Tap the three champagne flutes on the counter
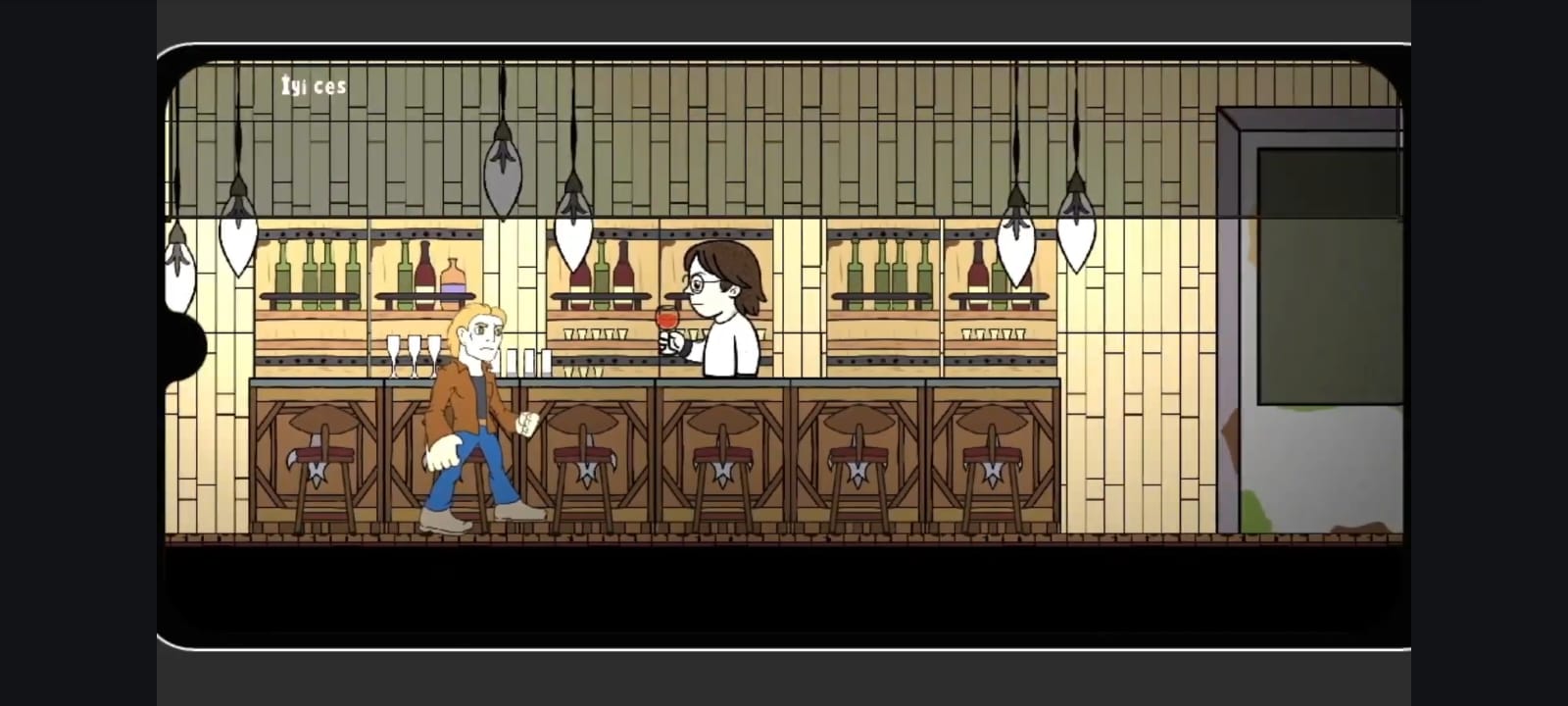The image size is (1568, 706). [413, 355]
